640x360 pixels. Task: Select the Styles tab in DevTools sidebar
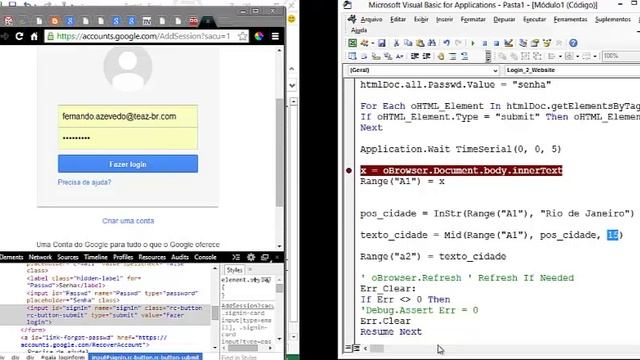pos(234,270)
